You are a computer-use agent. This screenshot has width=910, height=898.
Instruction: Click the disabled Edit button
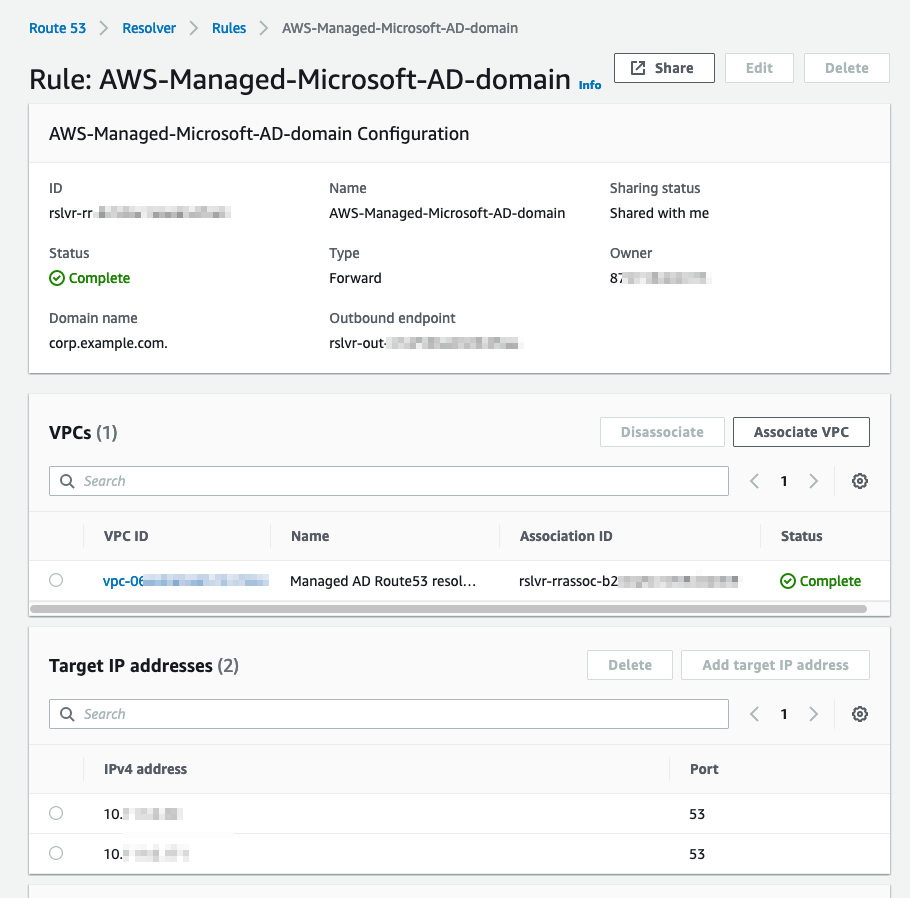[759, 68]
